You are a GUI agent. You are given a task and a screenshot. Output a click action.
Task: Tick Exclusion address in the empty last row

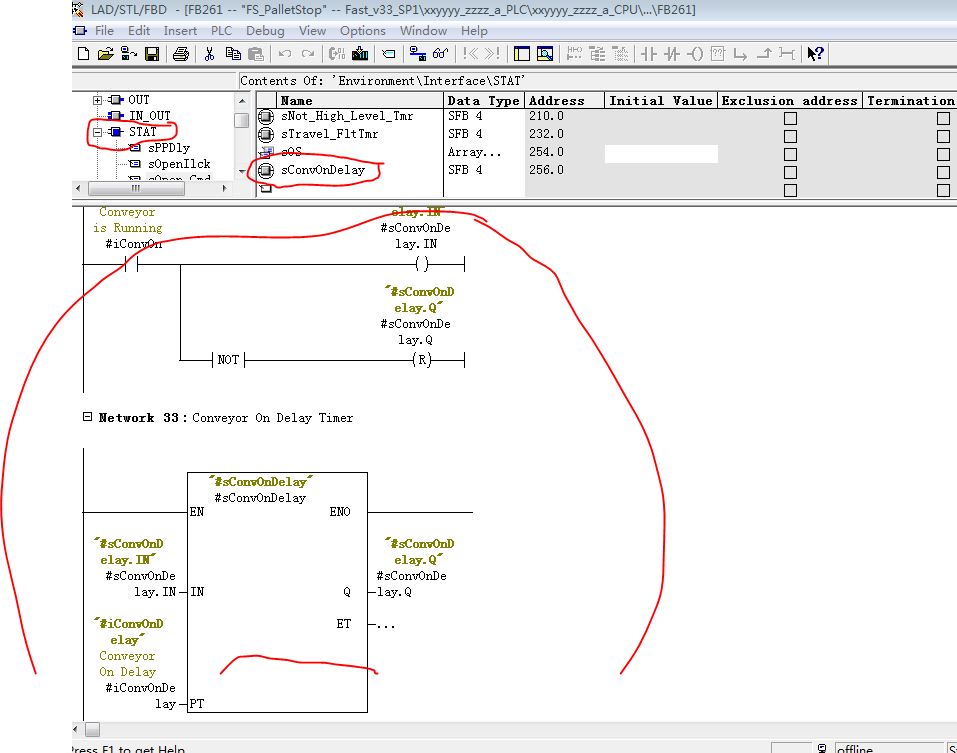click(x=790, y=190)
